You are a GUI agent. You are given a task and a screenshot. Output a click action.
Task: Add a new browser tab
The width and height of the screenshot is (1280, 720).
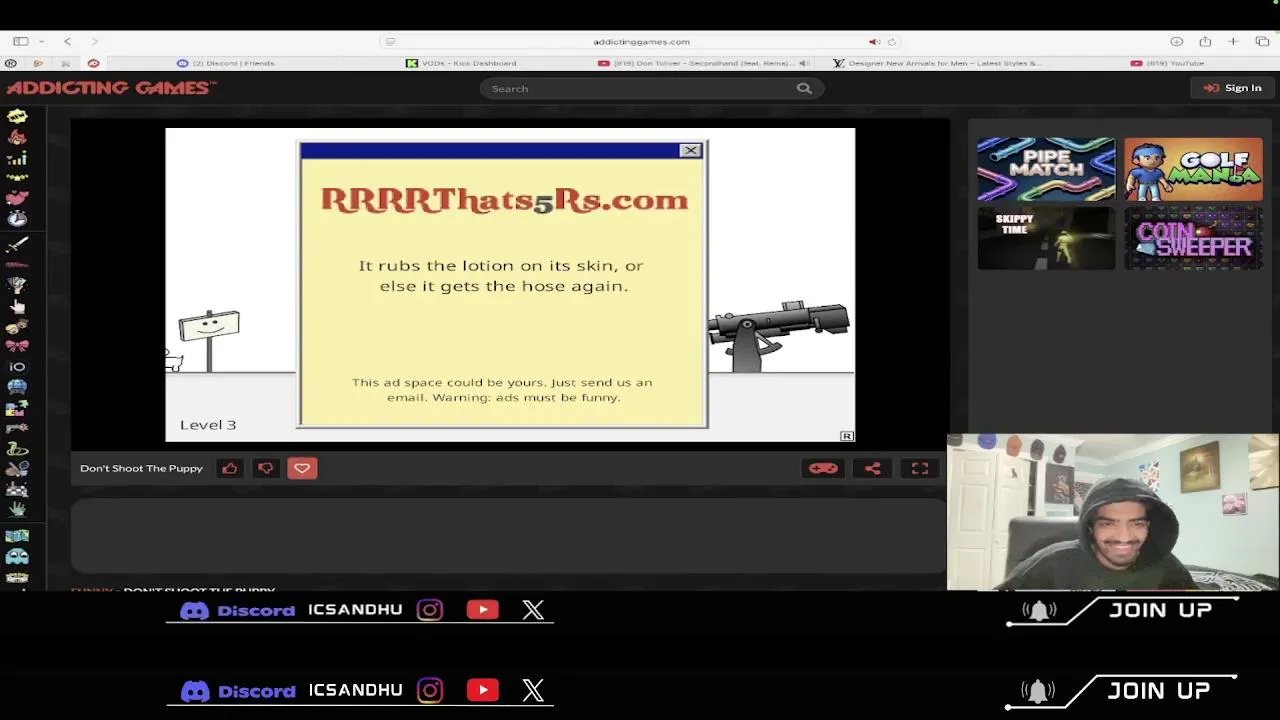(x=1233, y=42)
